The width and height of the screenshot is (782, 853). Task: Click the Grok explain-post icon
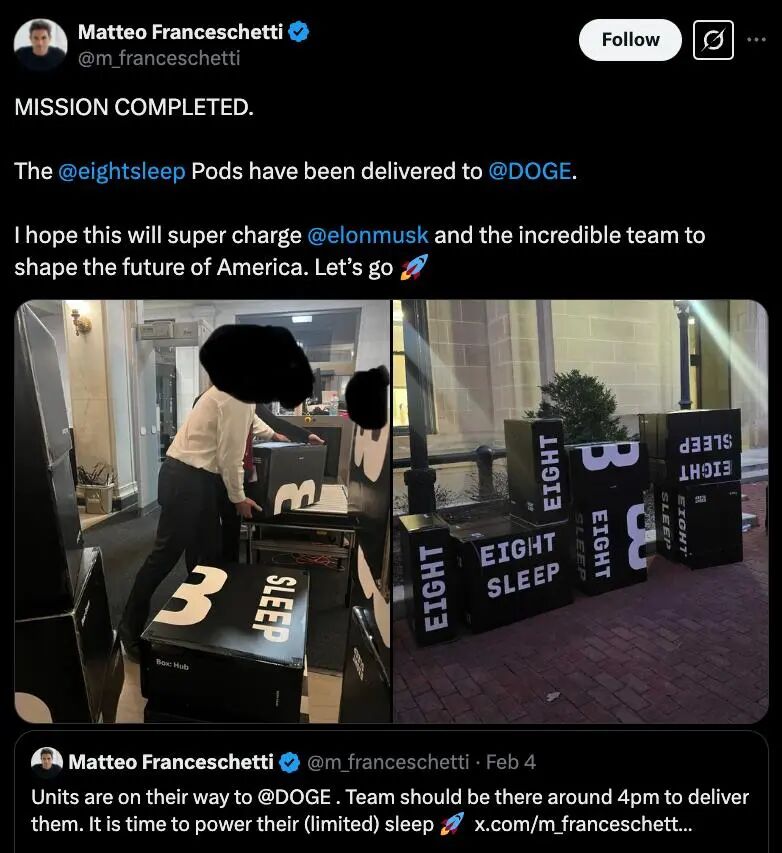[713, 40]
